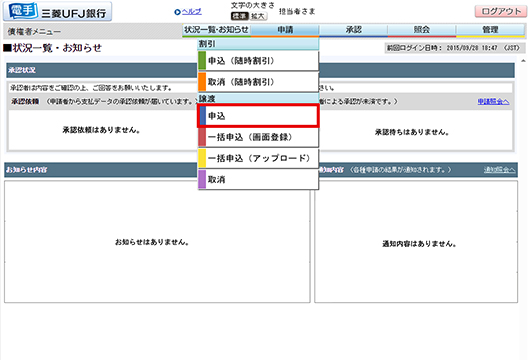Click the 割引 section header in menu

point(258,44)
